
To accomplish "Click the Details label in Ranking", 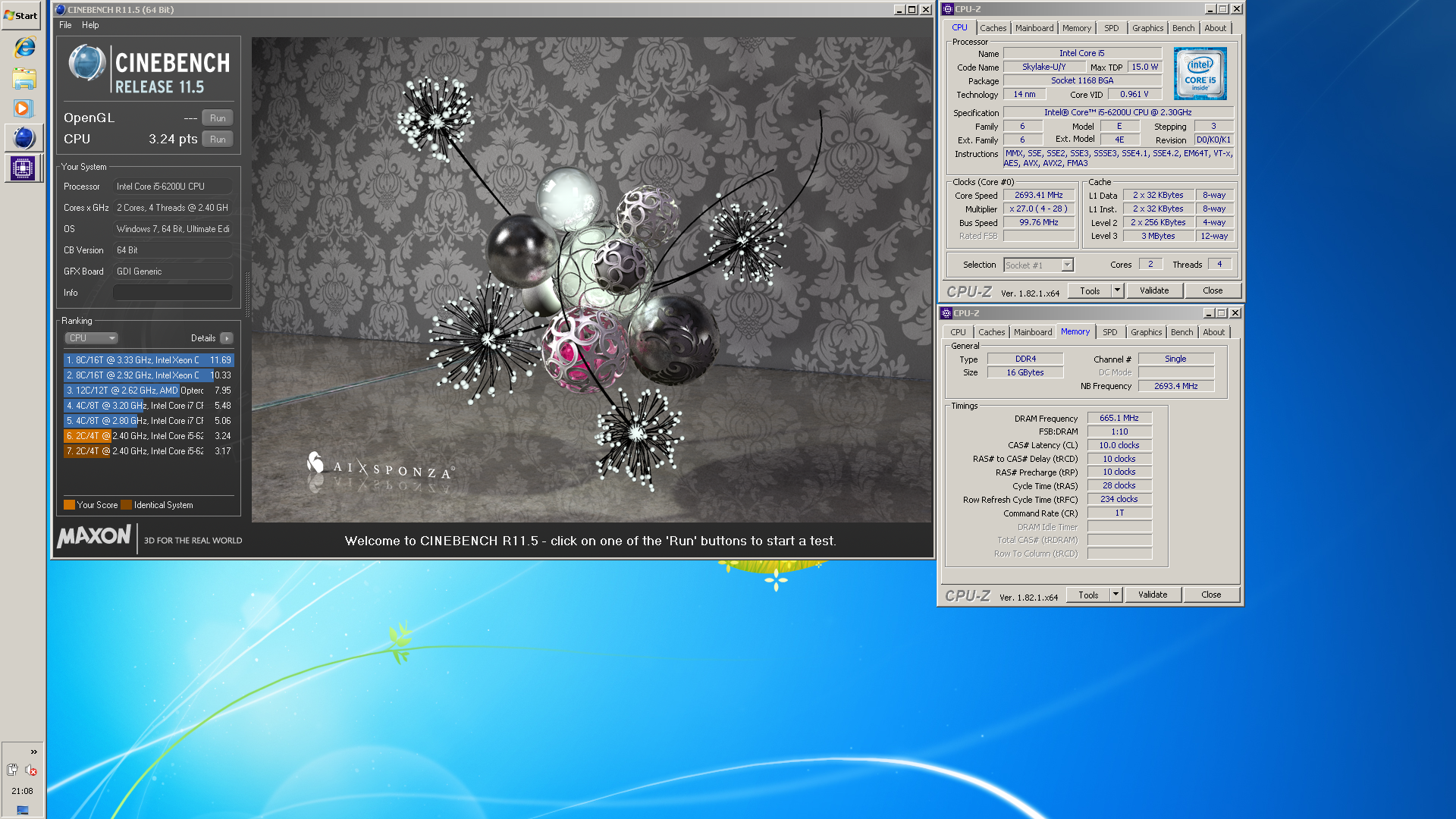I will 203,338.
